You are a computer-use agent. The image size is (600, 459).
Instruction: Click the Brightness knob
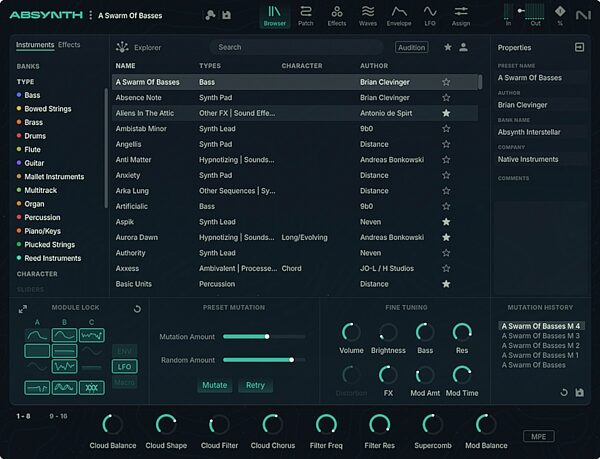coord(388,332)
